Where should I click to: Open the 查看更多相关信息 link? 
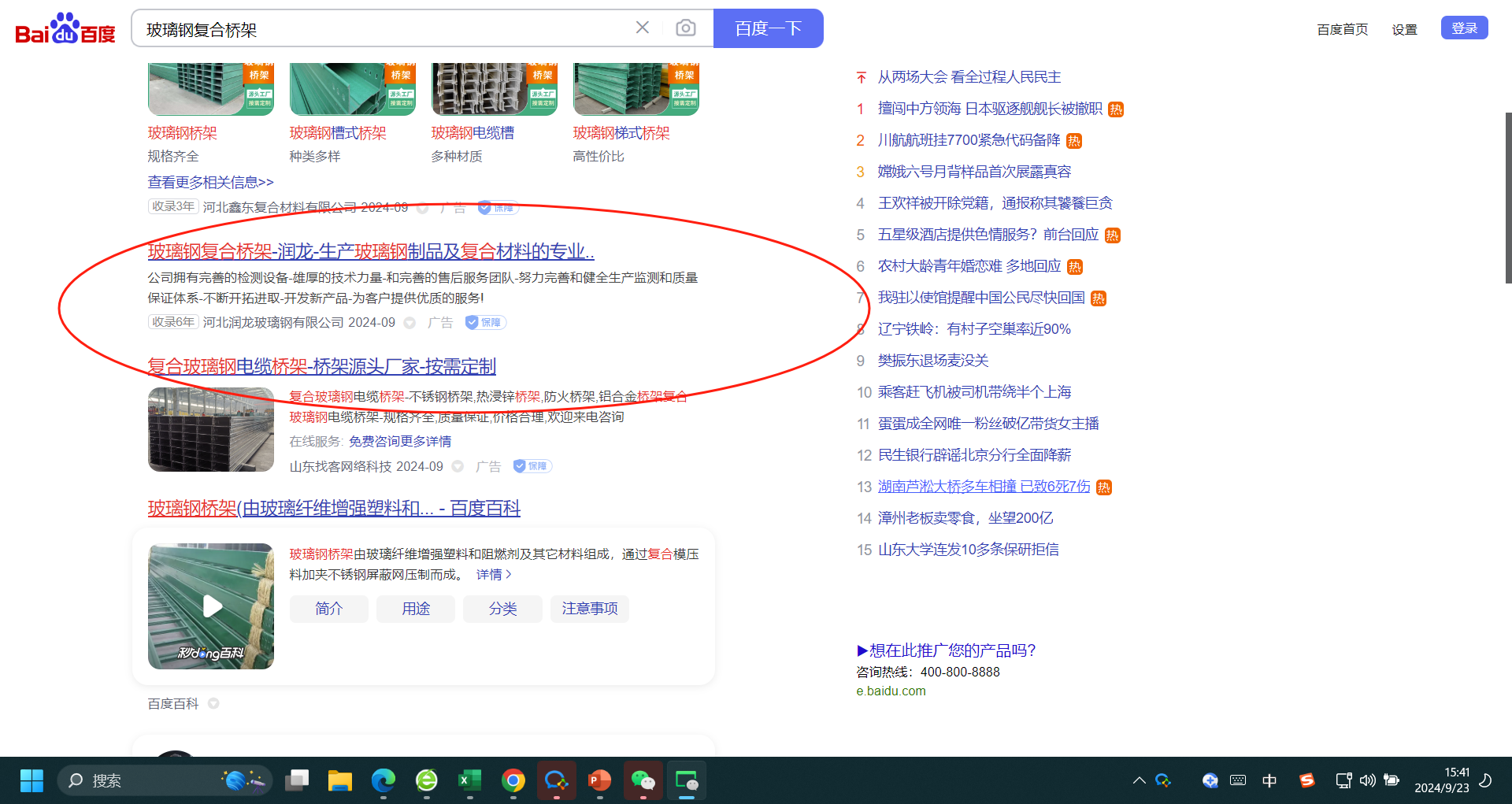click(210, 183)
